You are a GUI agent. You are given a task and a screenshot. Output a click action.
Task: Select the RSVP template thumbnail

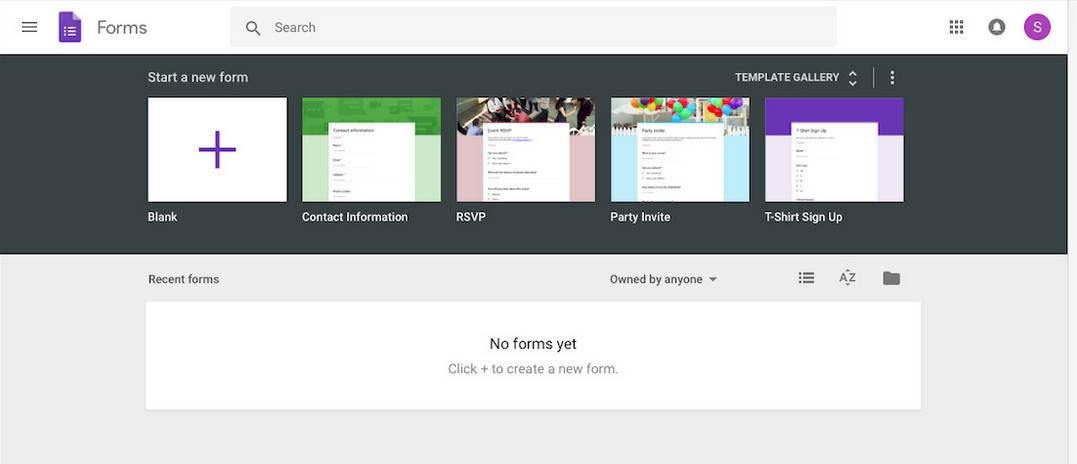point(525,150)
